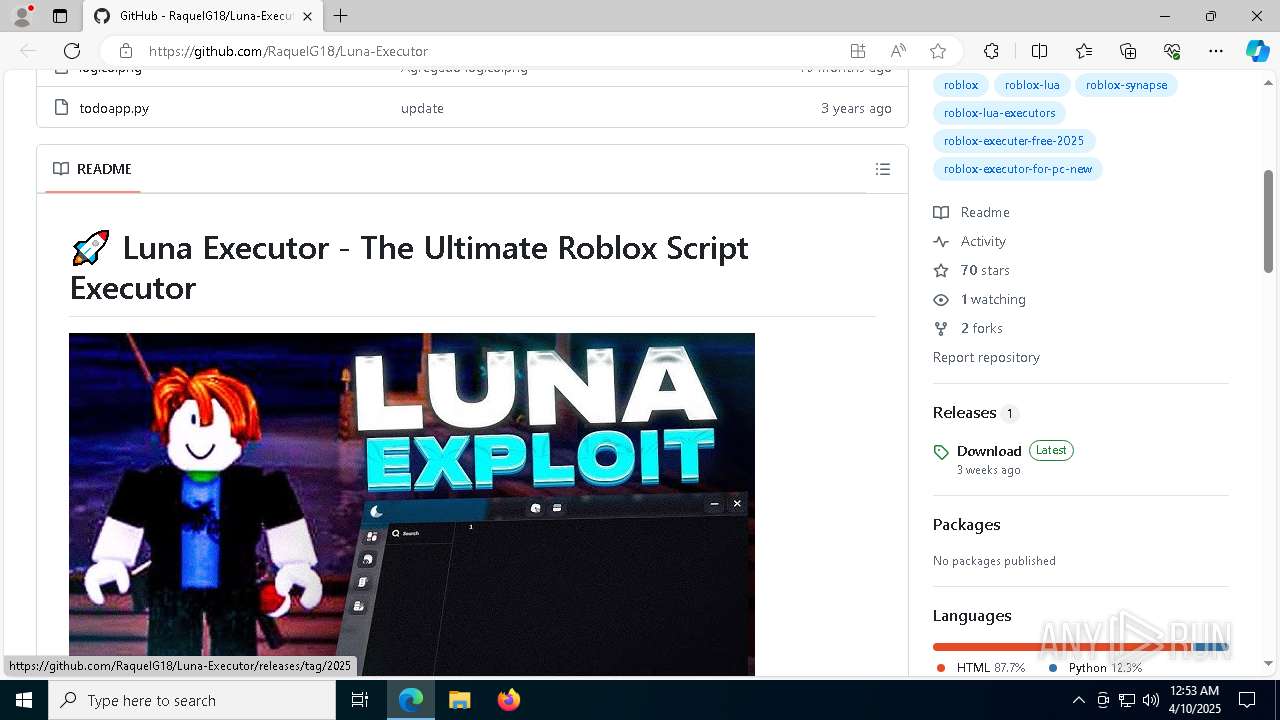Image resolution: width=1280 pixels, height=720 pixels.
Task: Open Browser essentials icon
Action: pyautogui.click(x=1172, y=51)
